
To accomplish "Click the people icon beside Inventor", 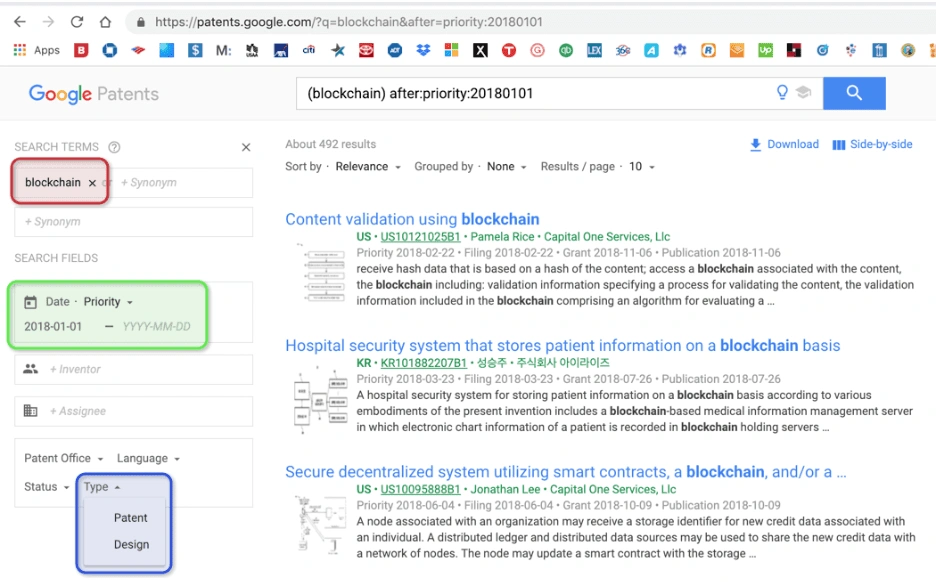I will pos(30,369).
